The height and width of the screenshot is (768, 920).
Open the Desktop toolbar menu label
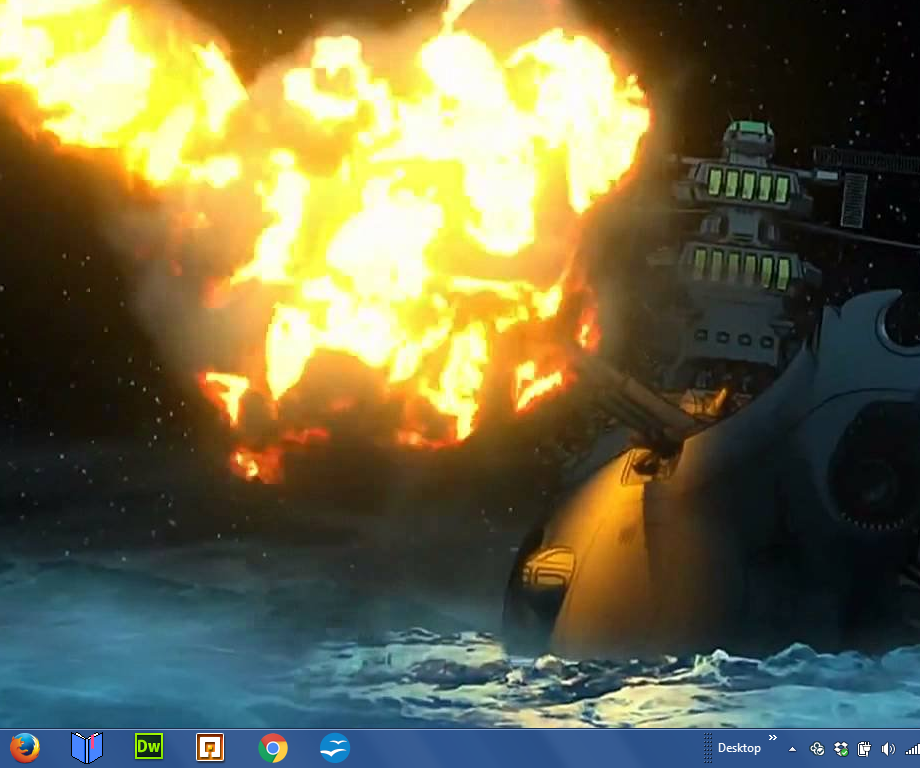coord(739,747)
